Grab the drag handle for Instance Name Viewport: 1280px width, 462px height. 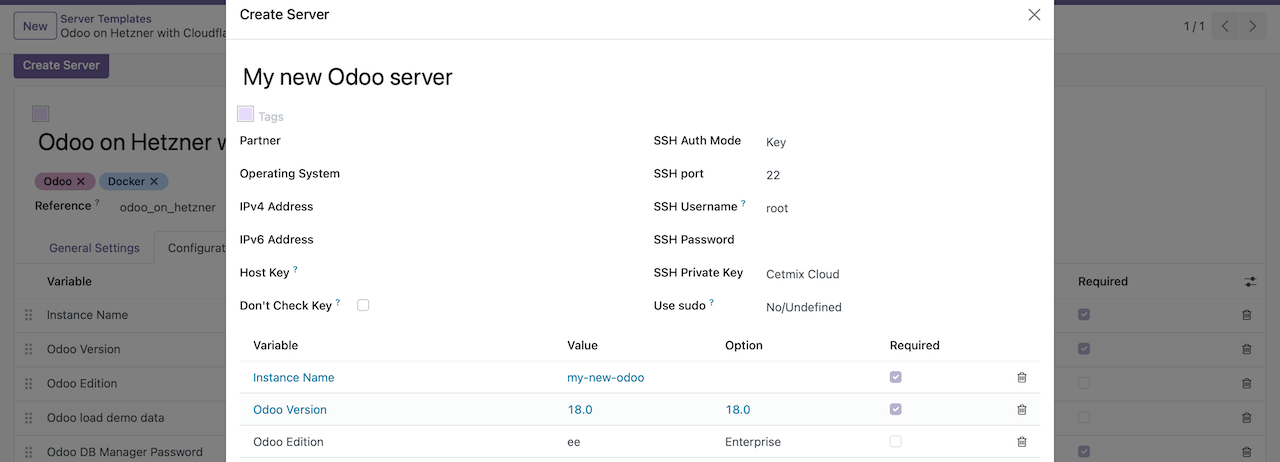coord(28,315)
